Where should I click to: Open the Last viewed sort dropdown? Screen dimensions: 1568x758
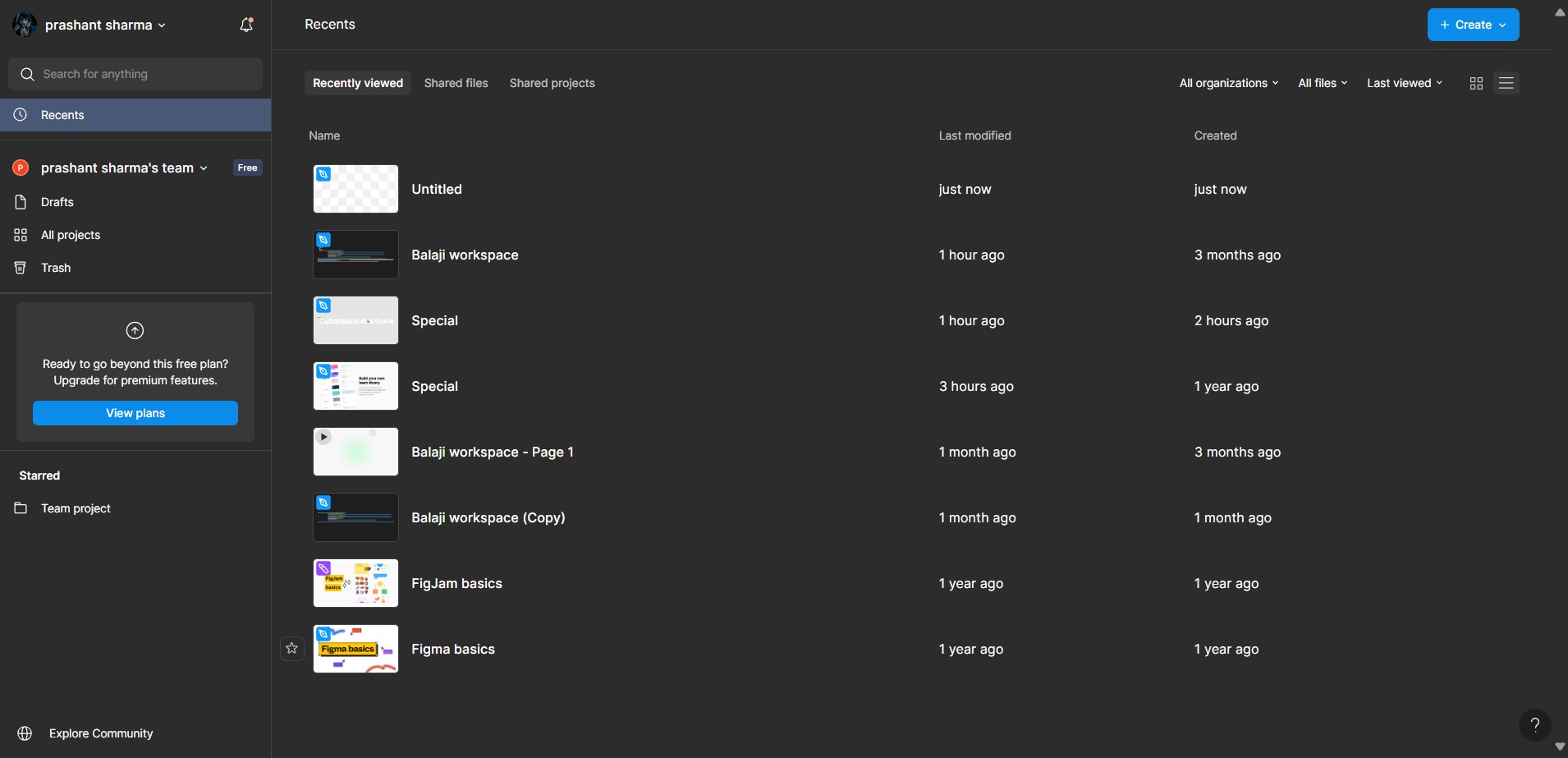coord(1405,83)
